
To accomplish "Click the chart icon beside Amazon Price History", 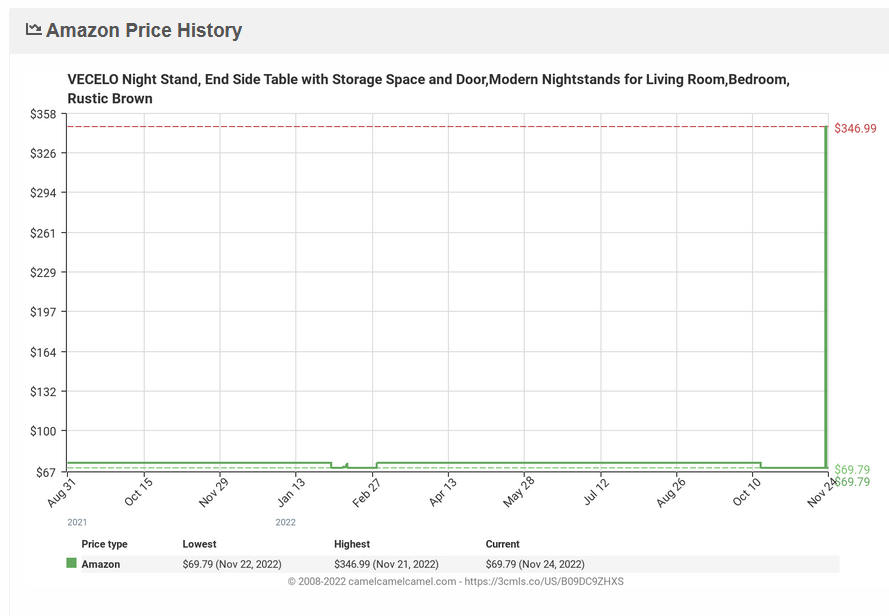I will tap(34, 30).
